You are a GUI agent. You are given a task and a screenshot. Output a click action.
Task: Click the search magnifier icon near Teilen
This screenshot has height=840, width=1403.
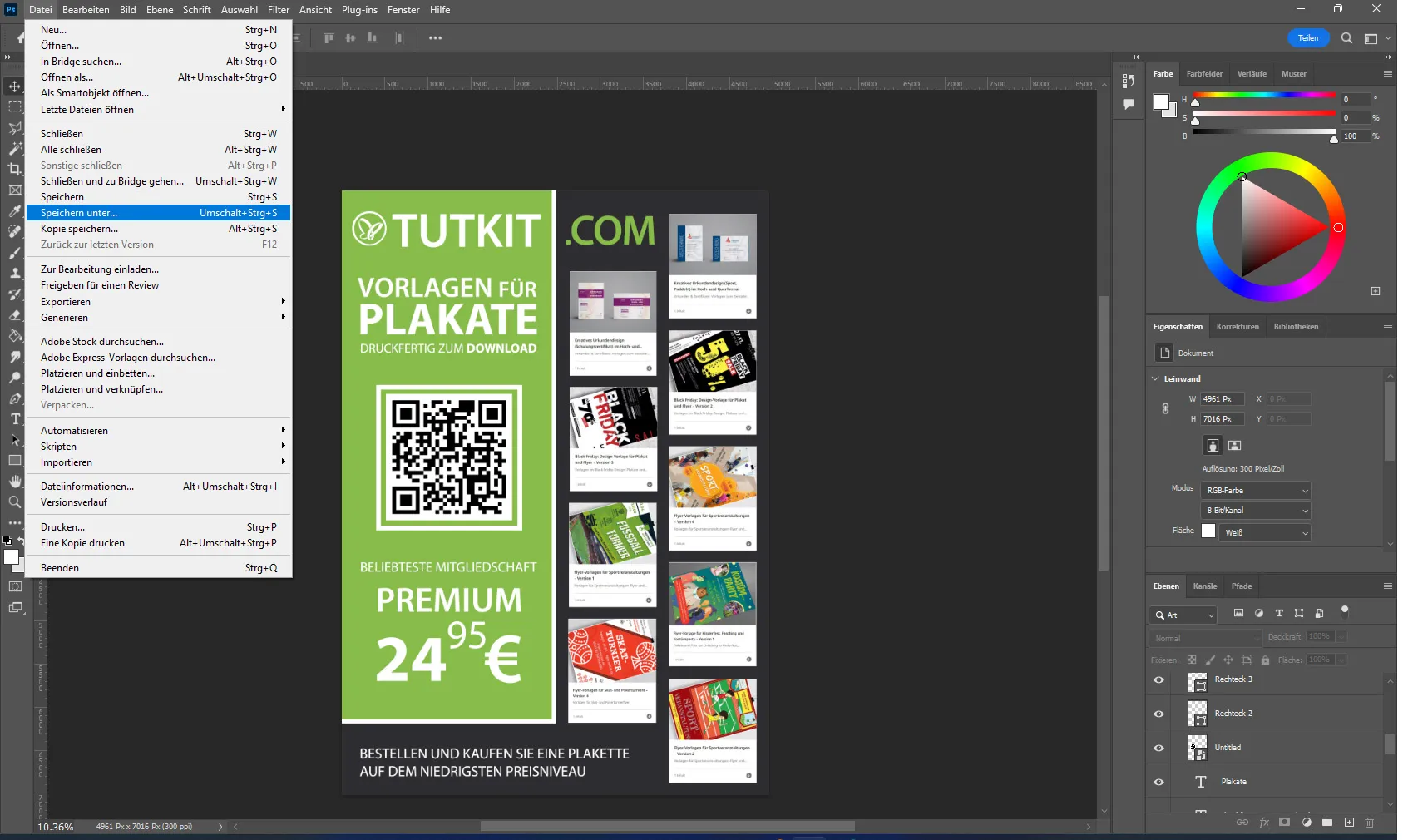coord(1346,38)
